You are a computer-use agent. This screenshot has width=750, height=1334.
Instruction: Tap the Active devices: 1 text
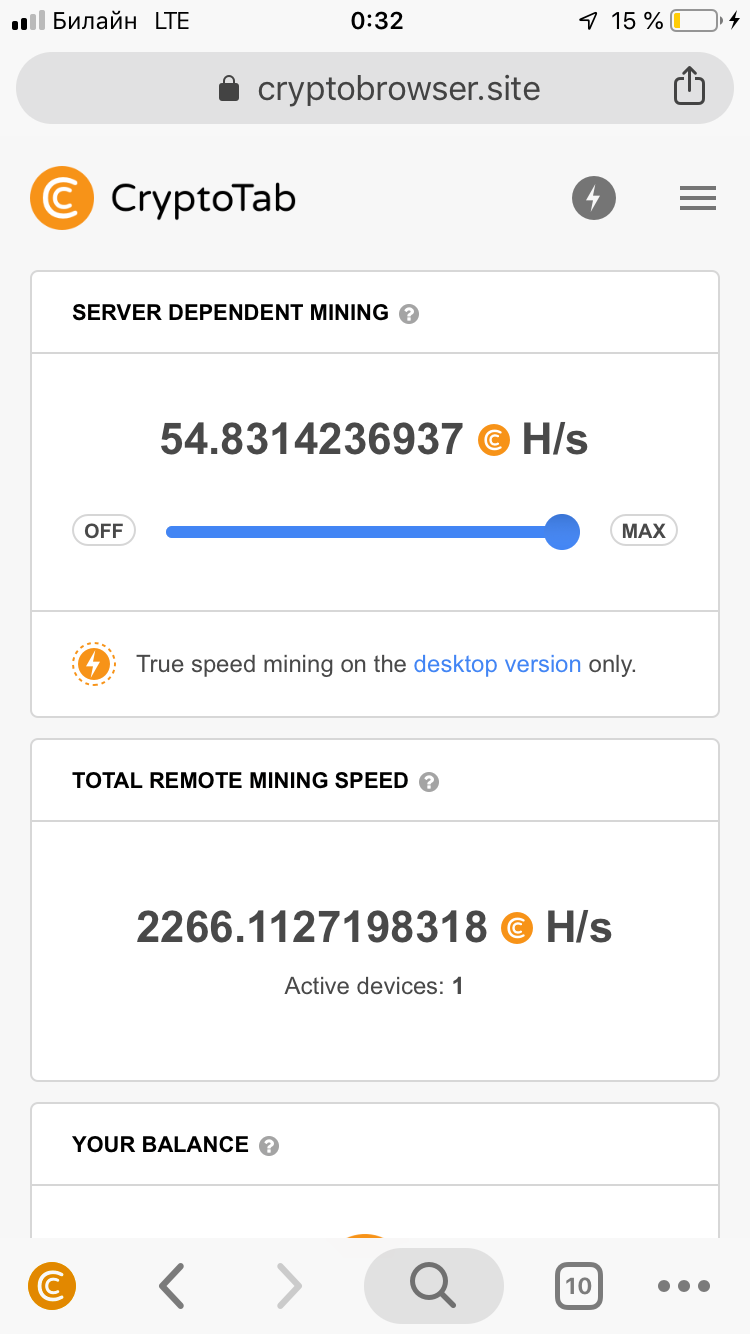[374, 986]
